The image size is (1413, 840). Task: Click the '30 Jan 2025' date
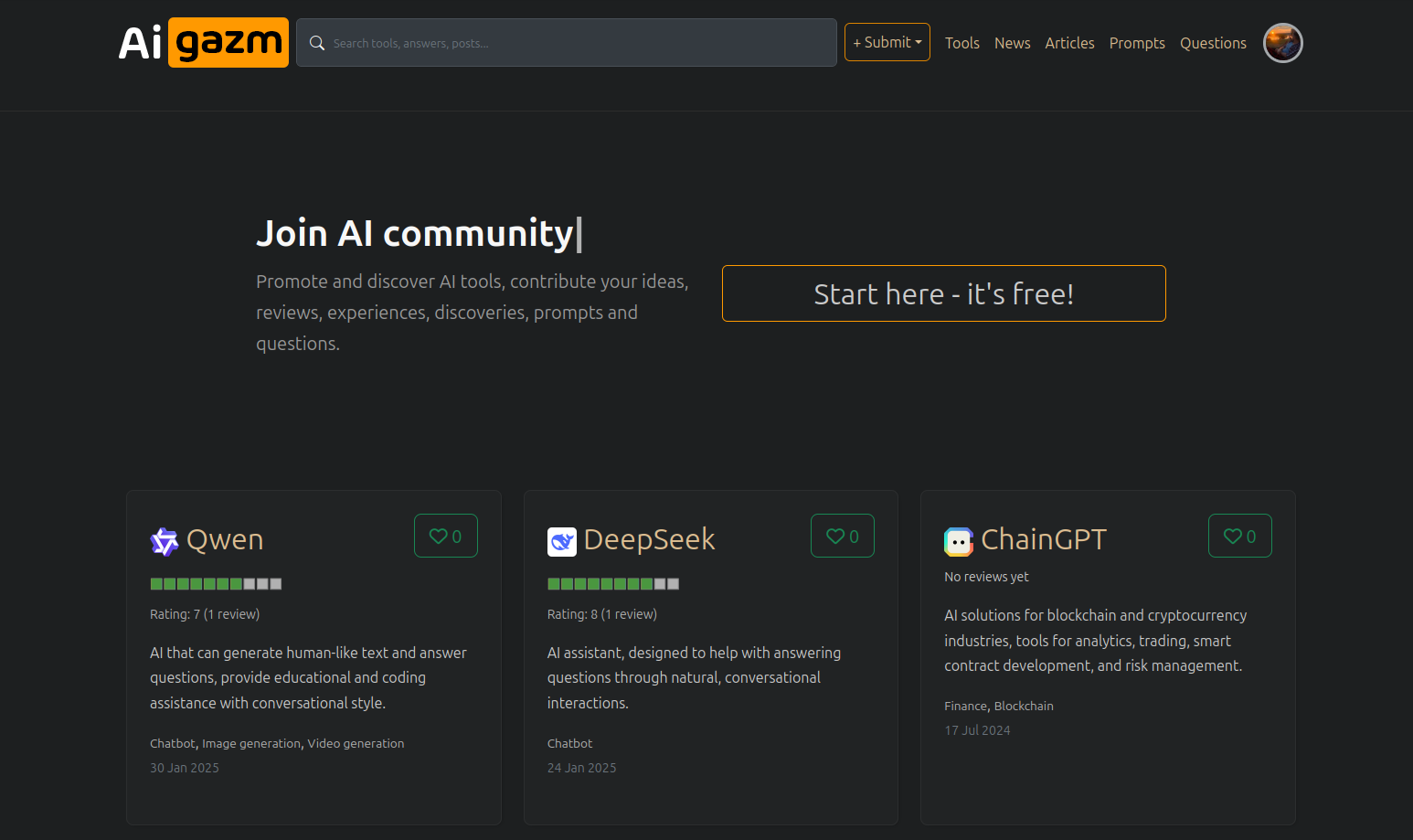[185, 768]
